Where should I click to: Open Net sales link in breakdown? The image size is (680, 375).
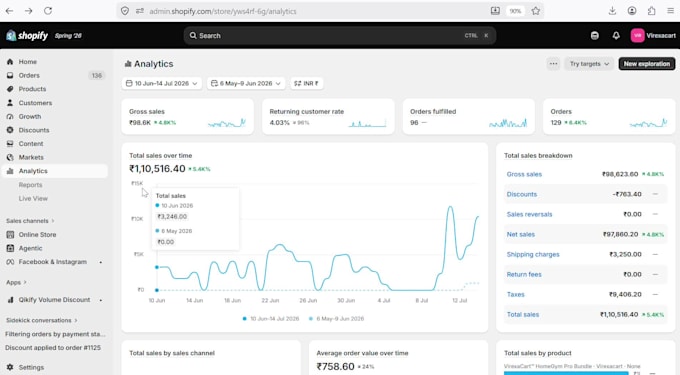pyautogui.click(x=520, y=235)
